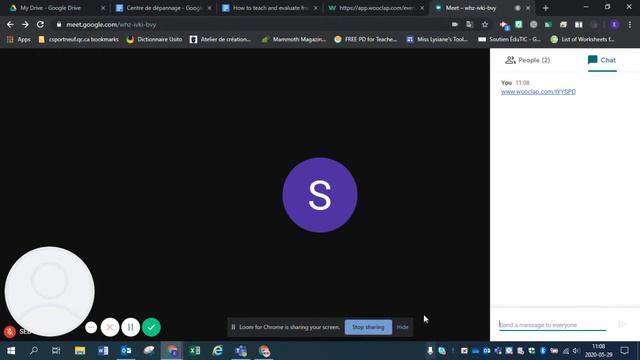Open List of Worksheets bookmark

(582, 39)
